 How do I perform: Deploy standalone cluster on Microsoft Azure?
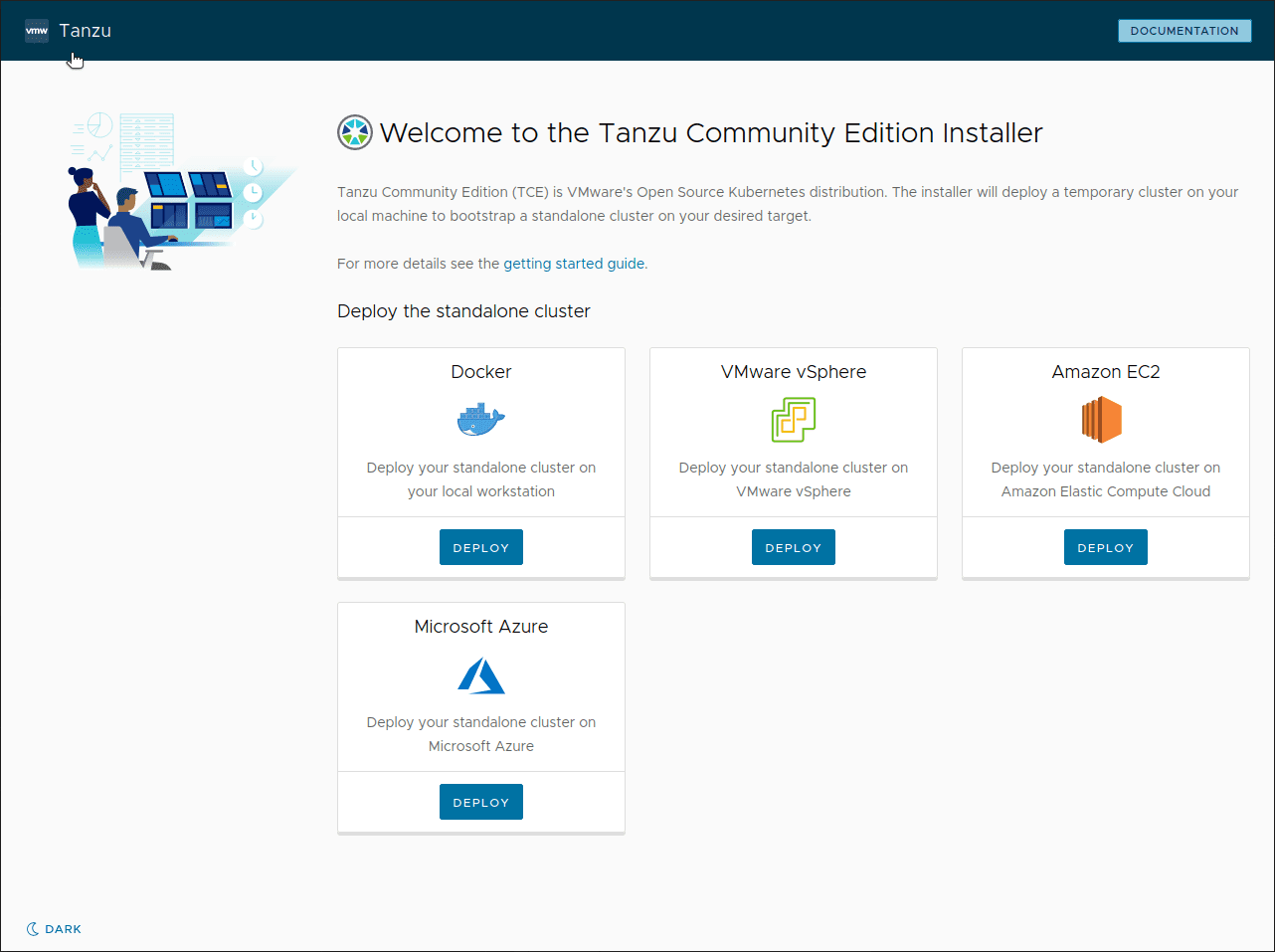click(x=481, y=802)
